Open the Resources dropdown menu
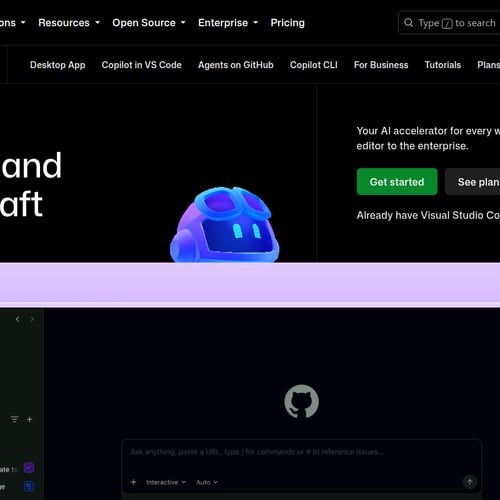This screenshot has width=500, height=500. coord(69,23)
